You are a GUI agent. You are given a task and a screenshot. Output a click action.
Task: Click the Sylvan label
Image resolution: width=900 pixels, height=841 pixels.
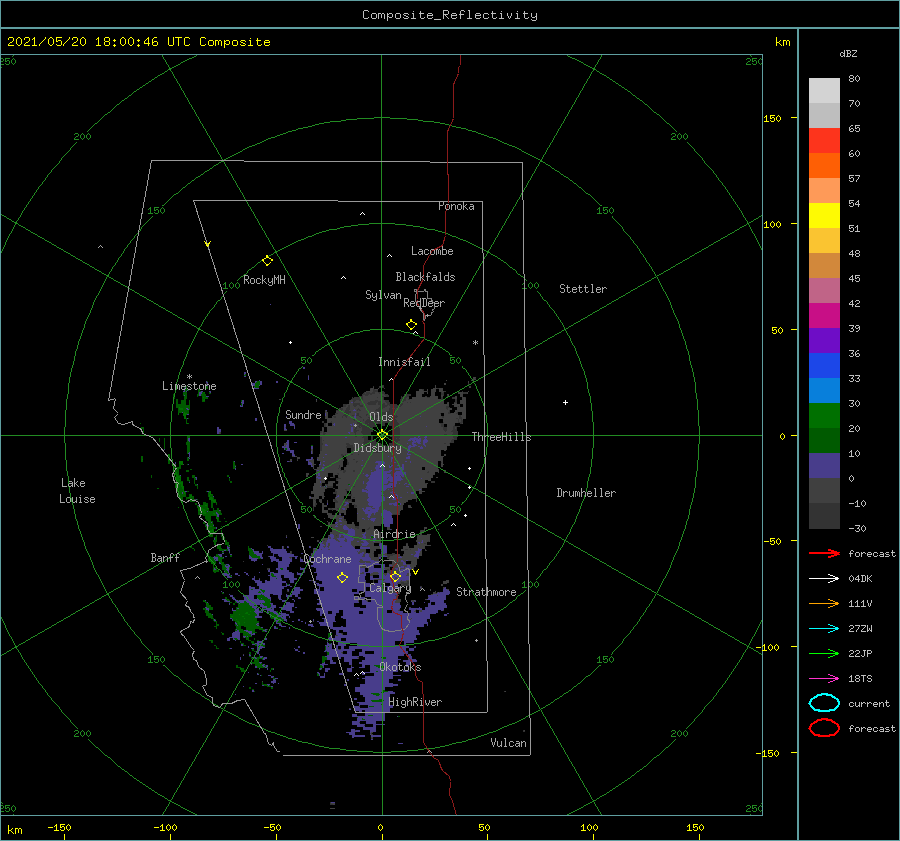point(383,295)
